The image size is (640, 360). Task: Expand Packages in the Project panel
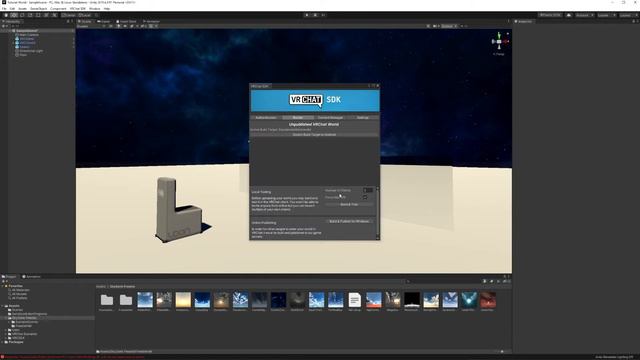tap(3, 342)
